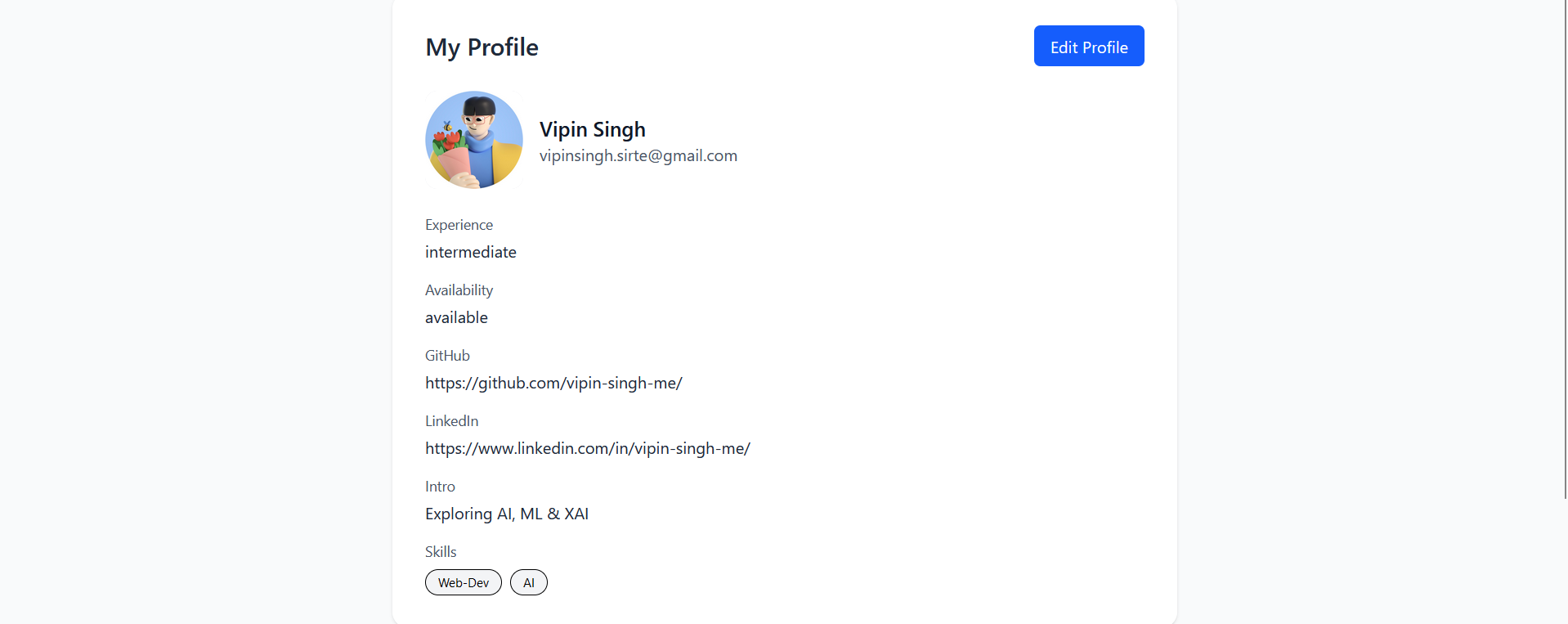Click the Experience field label
Image resolution: width=1568 pixels, height=624 pixels.
click(x=459, y=225)
